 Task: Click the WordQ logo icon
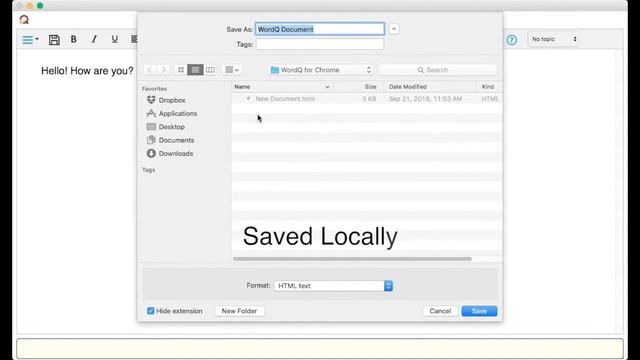tap(24, 19)
